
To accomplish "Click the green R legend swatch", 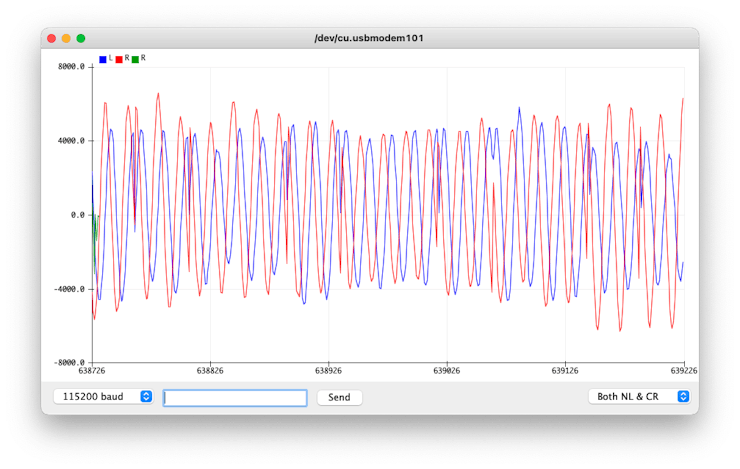I will click(x=135, y=60).
